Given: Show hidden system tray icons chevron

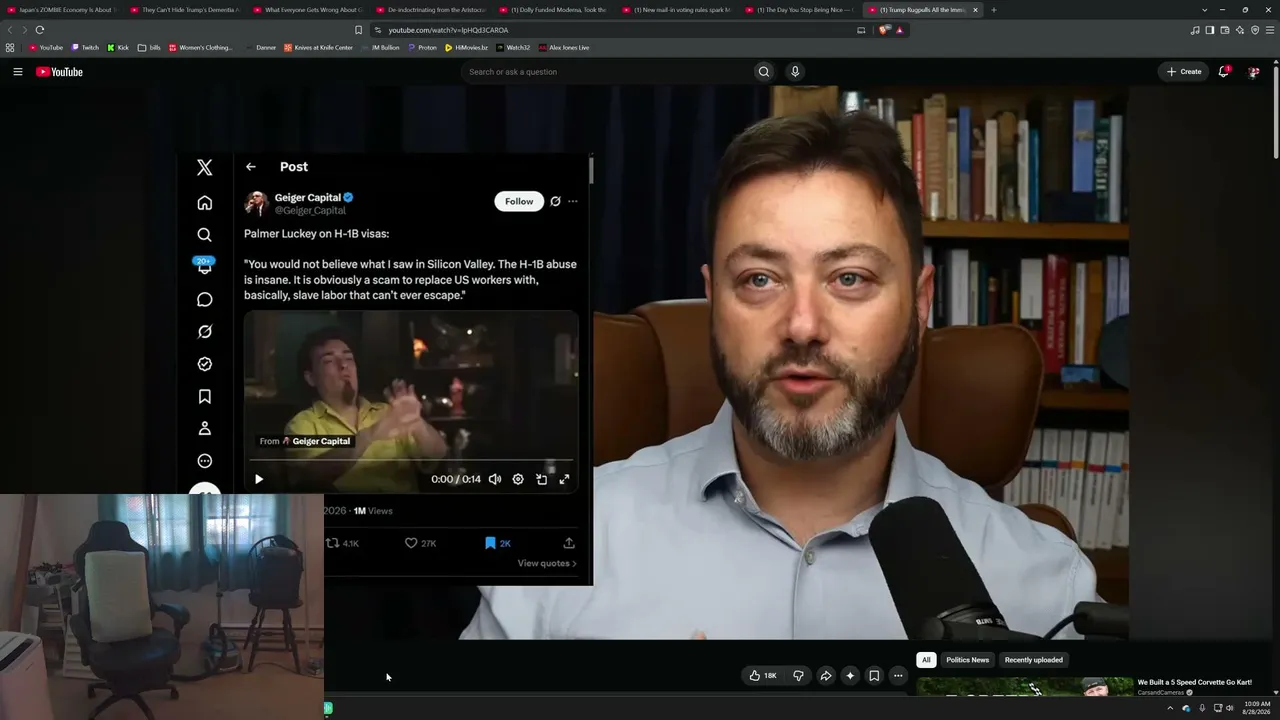Looking at the screenshot, I should point(1170,708).
